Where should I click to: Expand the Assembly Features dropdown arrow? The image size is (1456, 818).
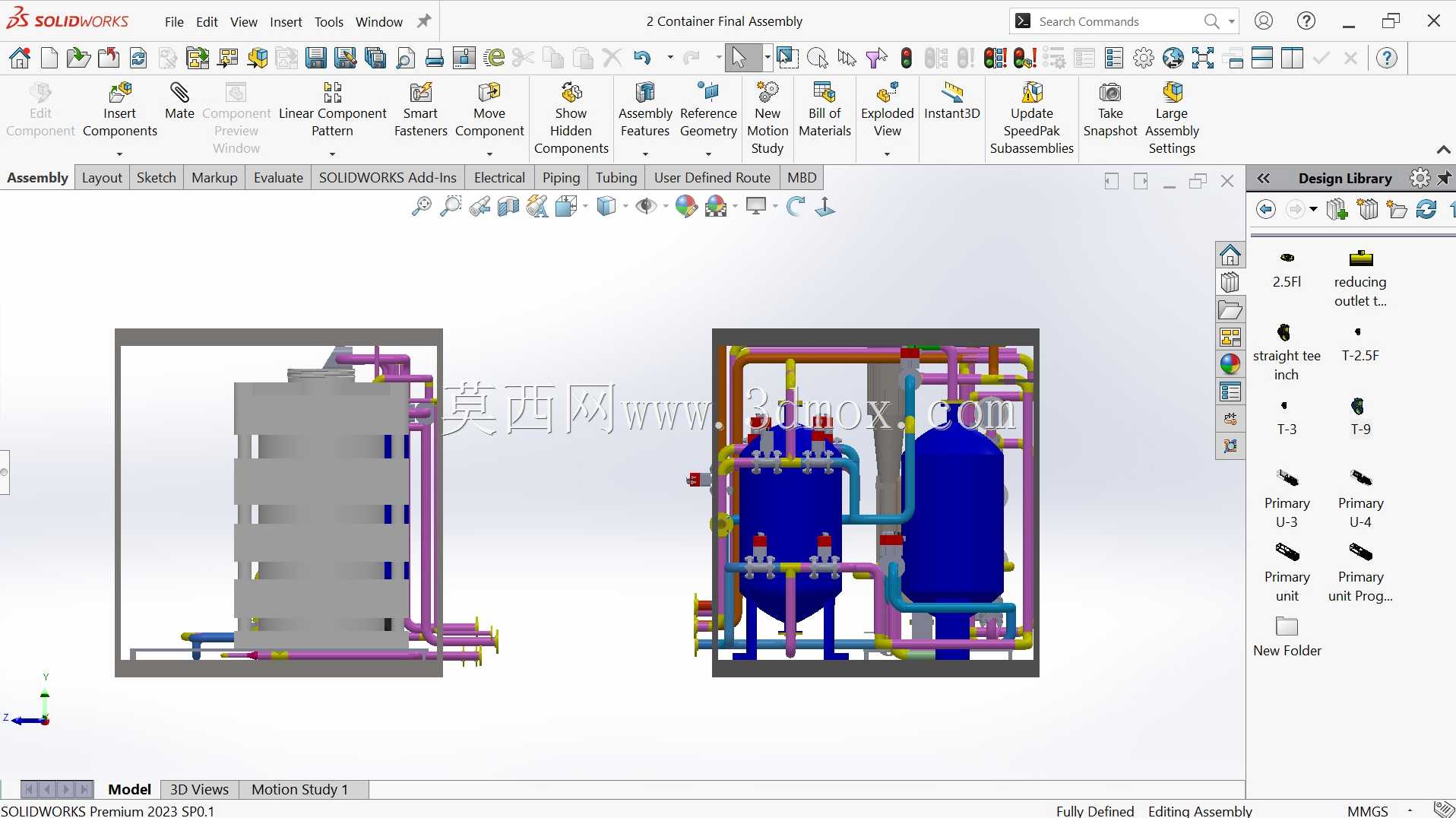(645, 154)
